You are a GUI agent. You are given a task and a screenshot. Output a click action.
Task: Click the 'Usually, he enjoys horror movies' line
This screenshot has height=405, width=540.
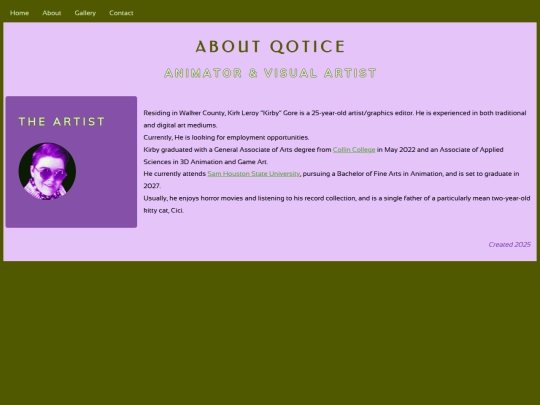(x=337, y=198)
